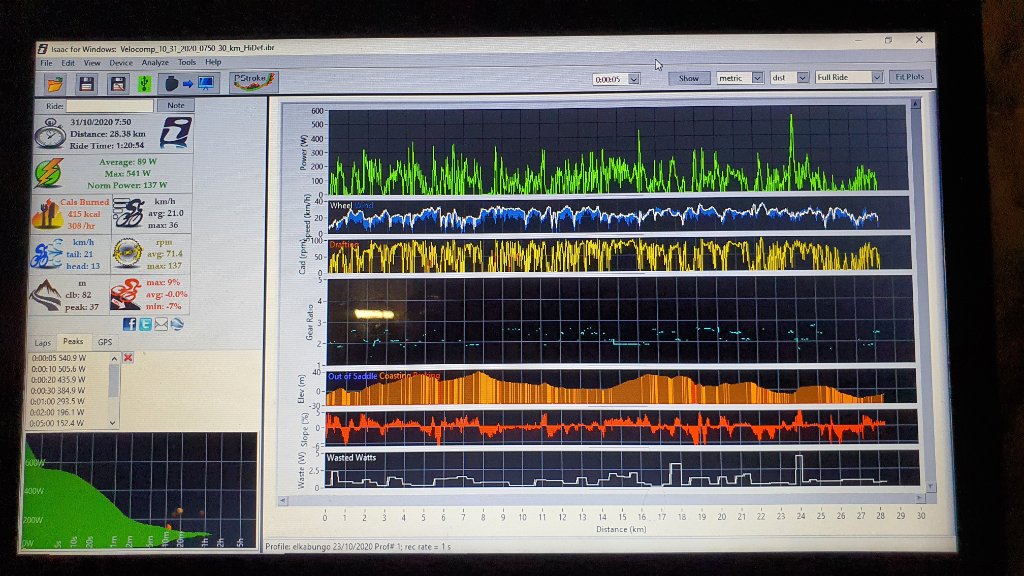Image resolution: width=1024 pixels, height=576 pixels.
Task: Send ride by email envelope icon
Action: point(161,324)
